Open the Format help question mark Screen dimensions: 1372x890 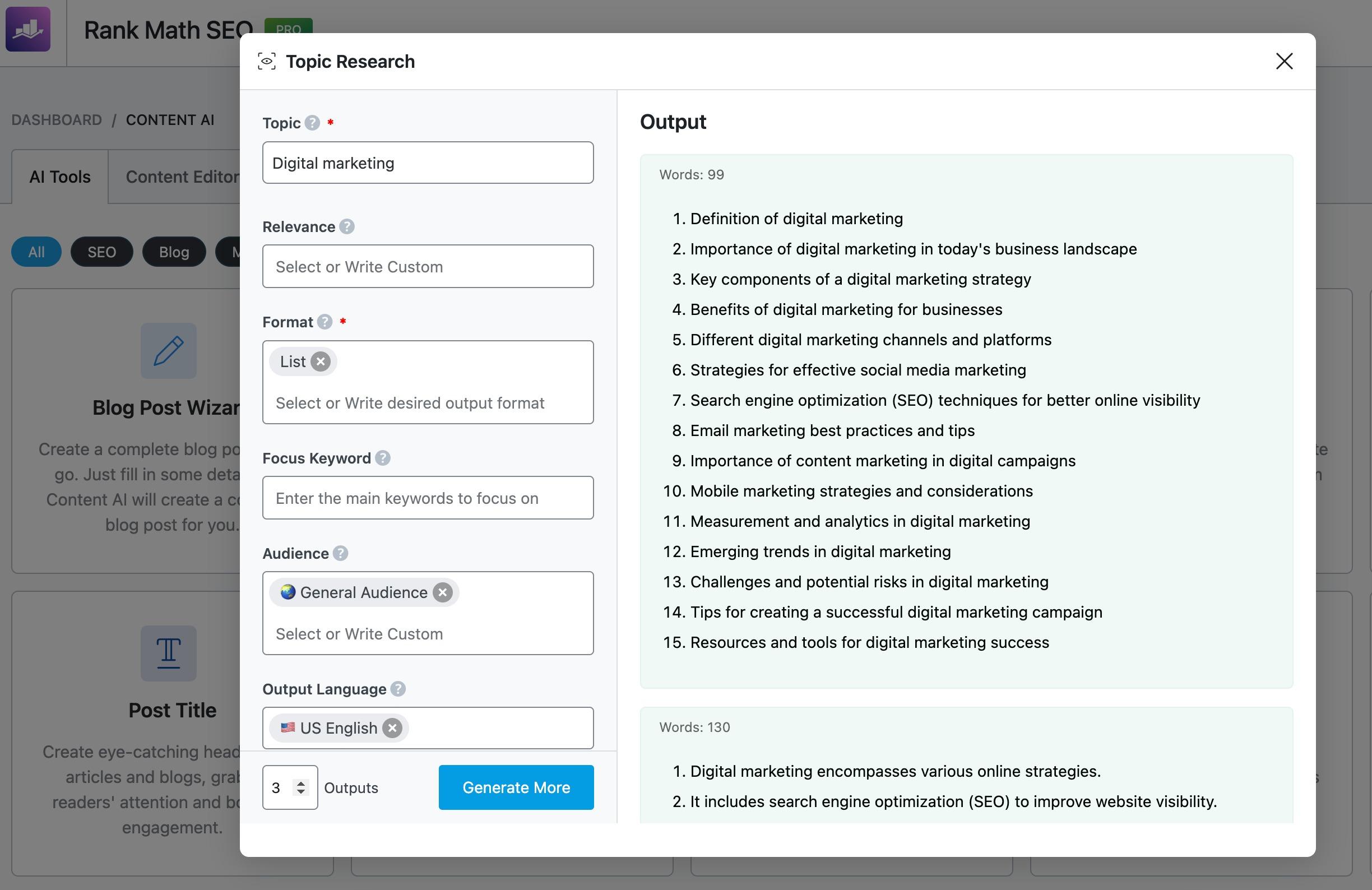(325, 322)
